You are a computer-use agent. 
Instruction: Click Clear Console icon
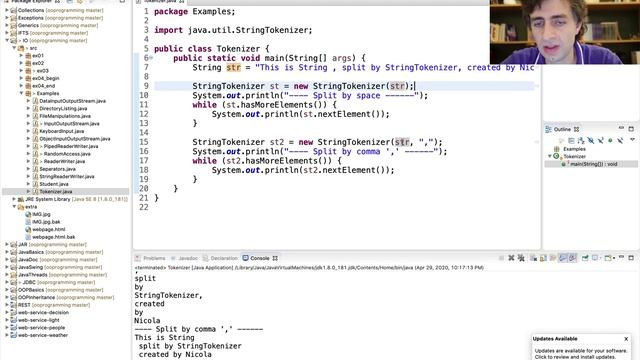[533, 258]
